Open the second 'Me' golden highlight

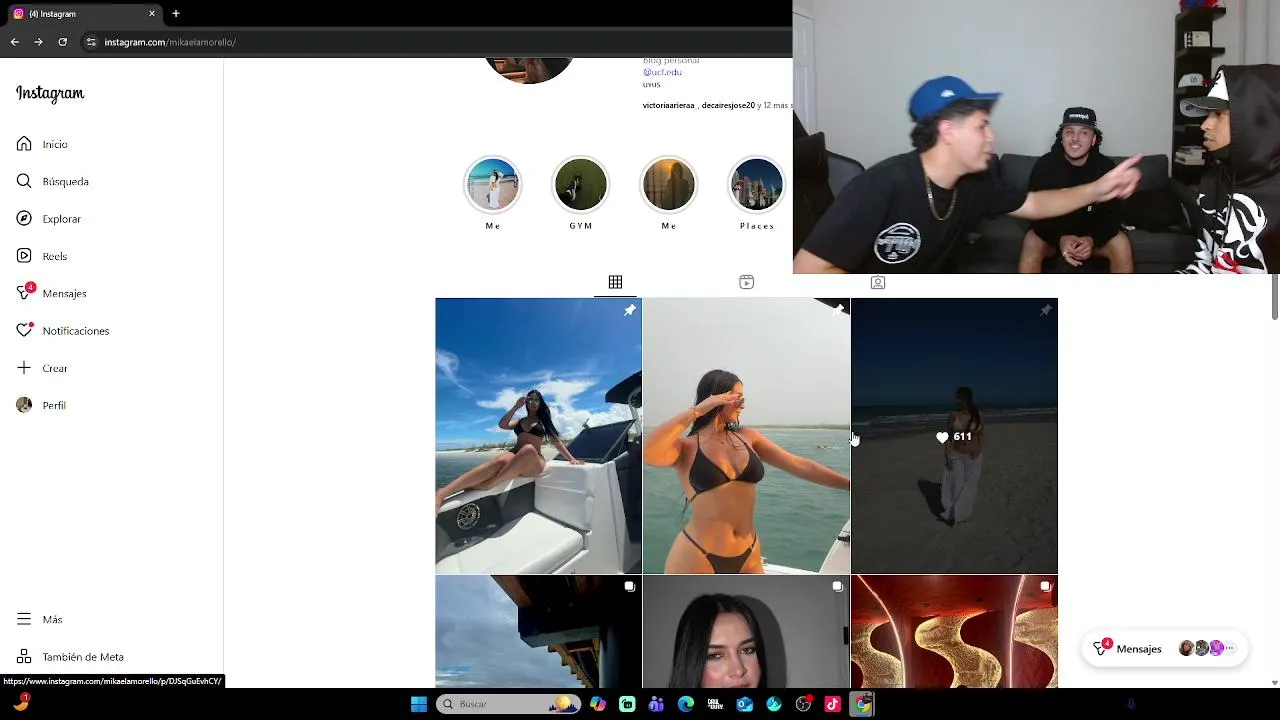669,185
